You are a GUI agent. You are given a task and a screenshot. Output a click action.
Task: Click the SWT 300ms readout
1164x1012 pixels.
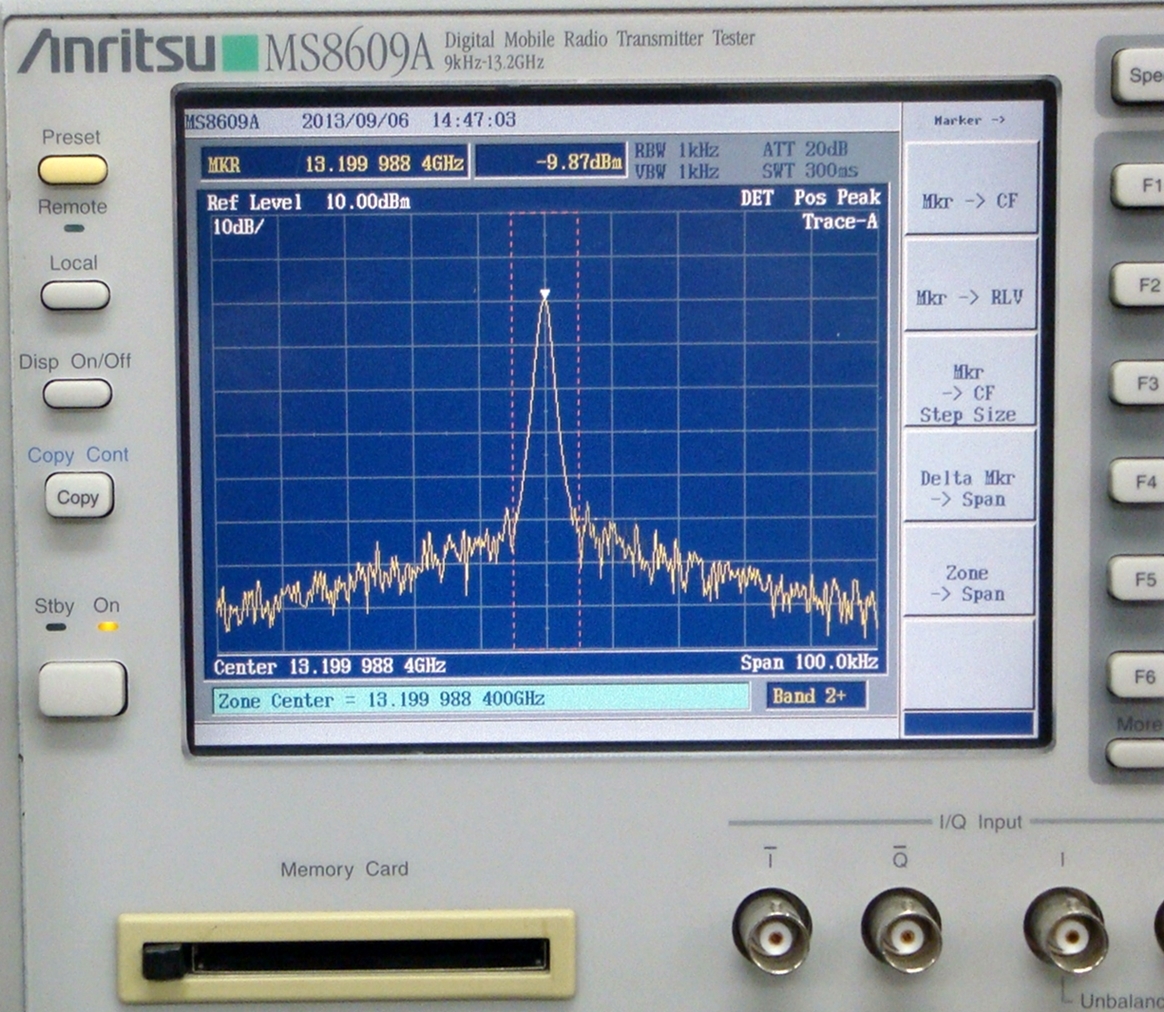click(810, 171)
